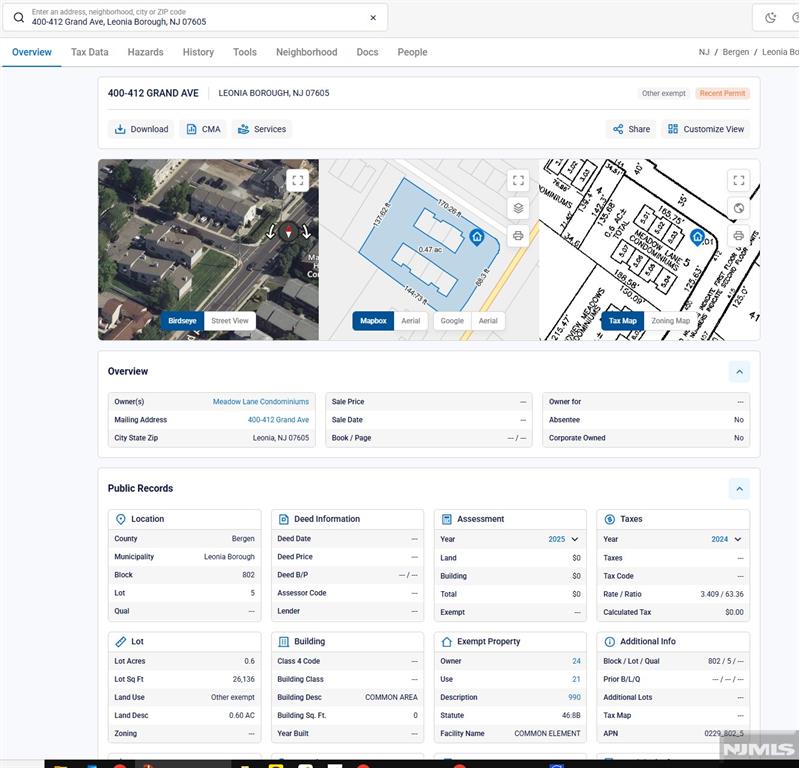Switch to the Tax Data tab

89,52
